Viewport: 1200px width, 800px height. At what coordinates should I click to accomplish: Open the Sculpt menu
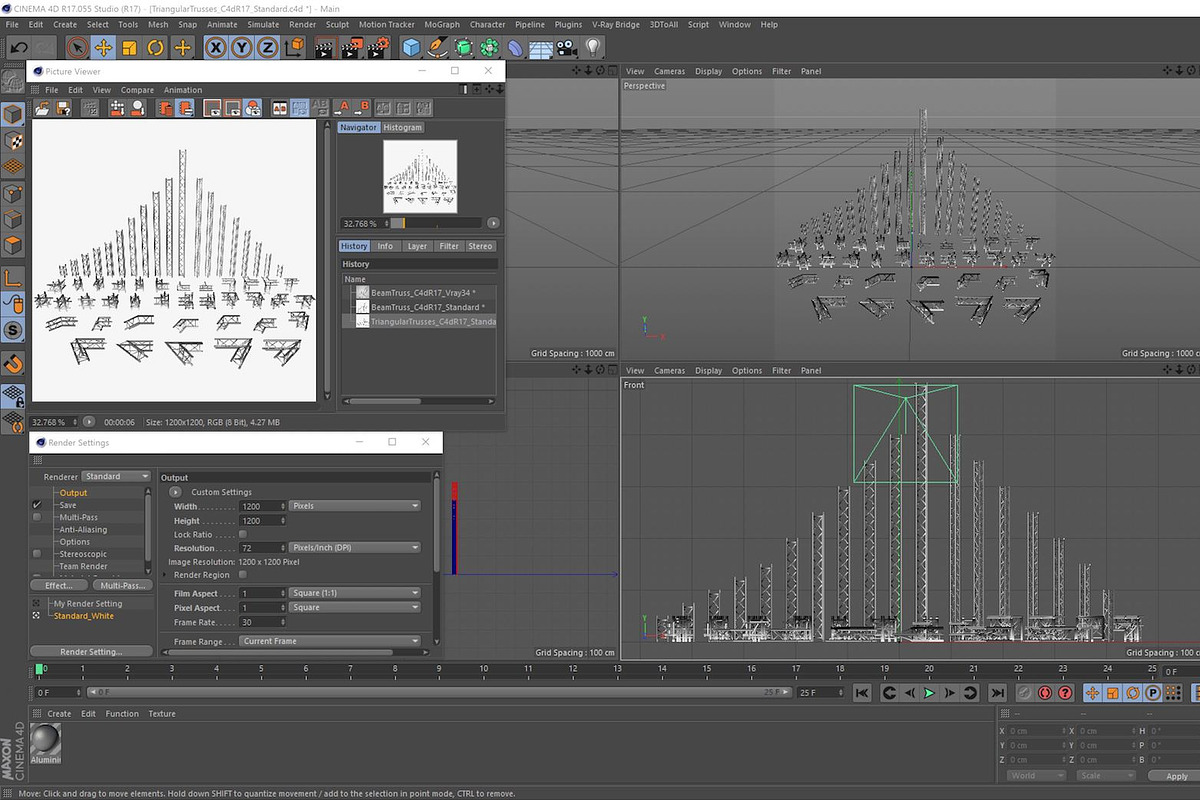click(x=337, y=24)
